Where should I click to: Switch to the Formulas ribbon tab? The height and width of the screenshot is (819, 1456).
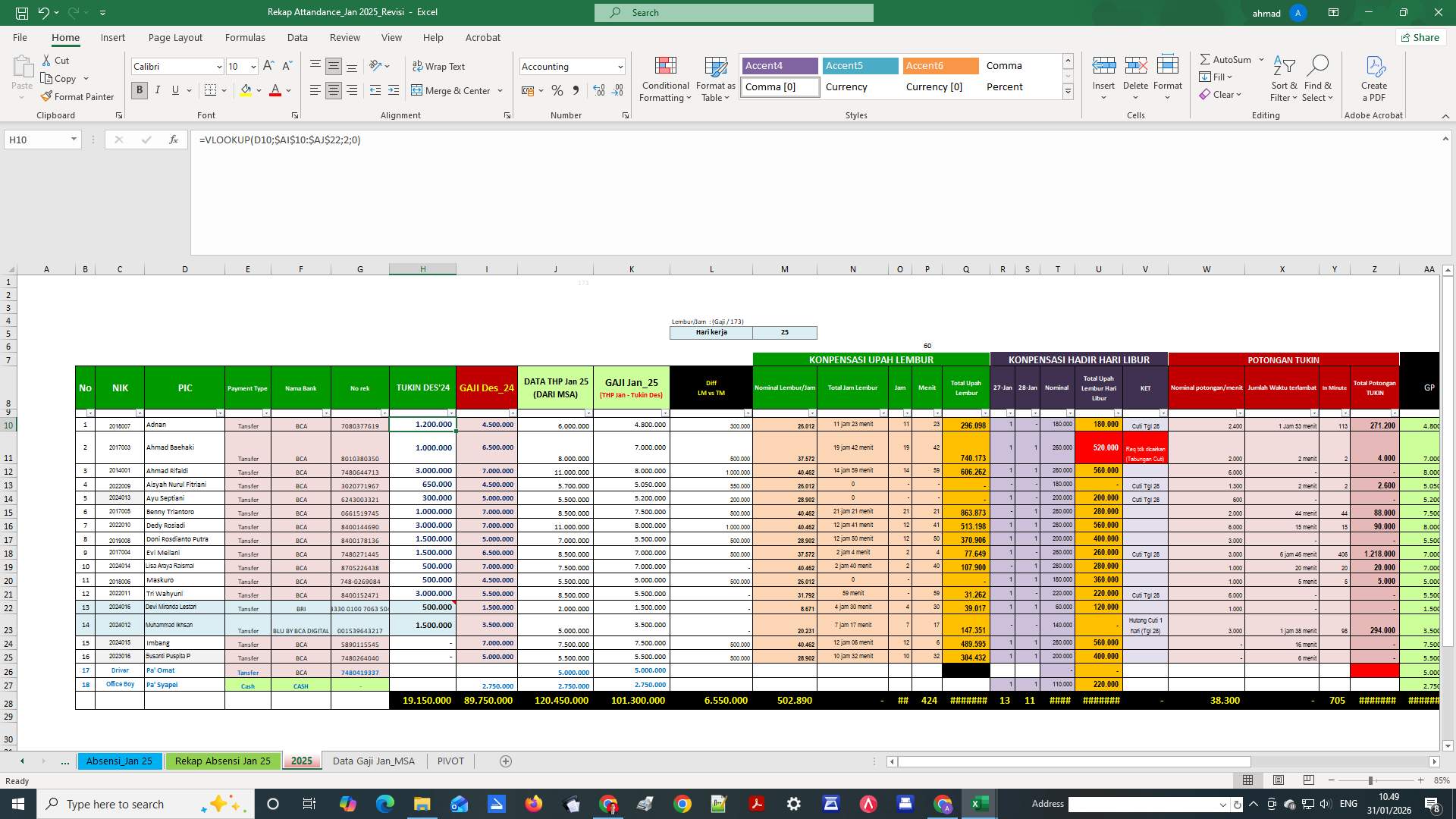pyautogui.click(x=245, y=37)
